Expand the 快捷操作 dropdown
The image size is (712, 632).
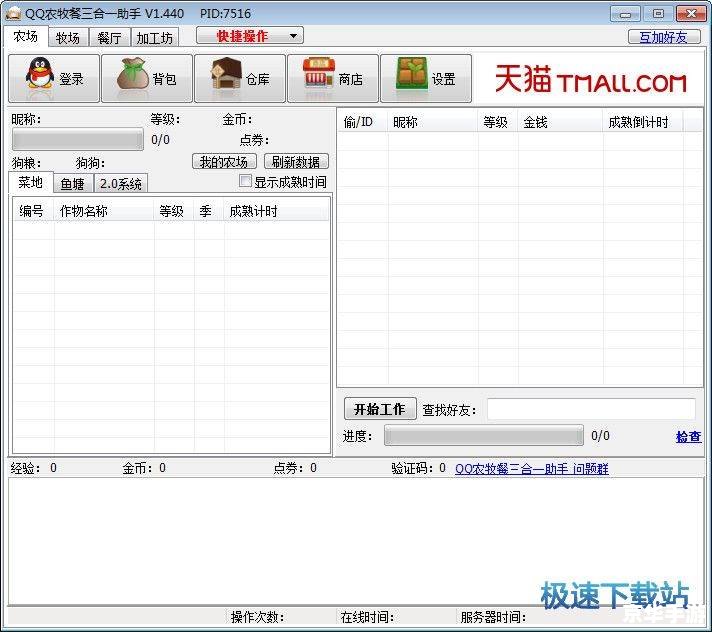[250, 36]
